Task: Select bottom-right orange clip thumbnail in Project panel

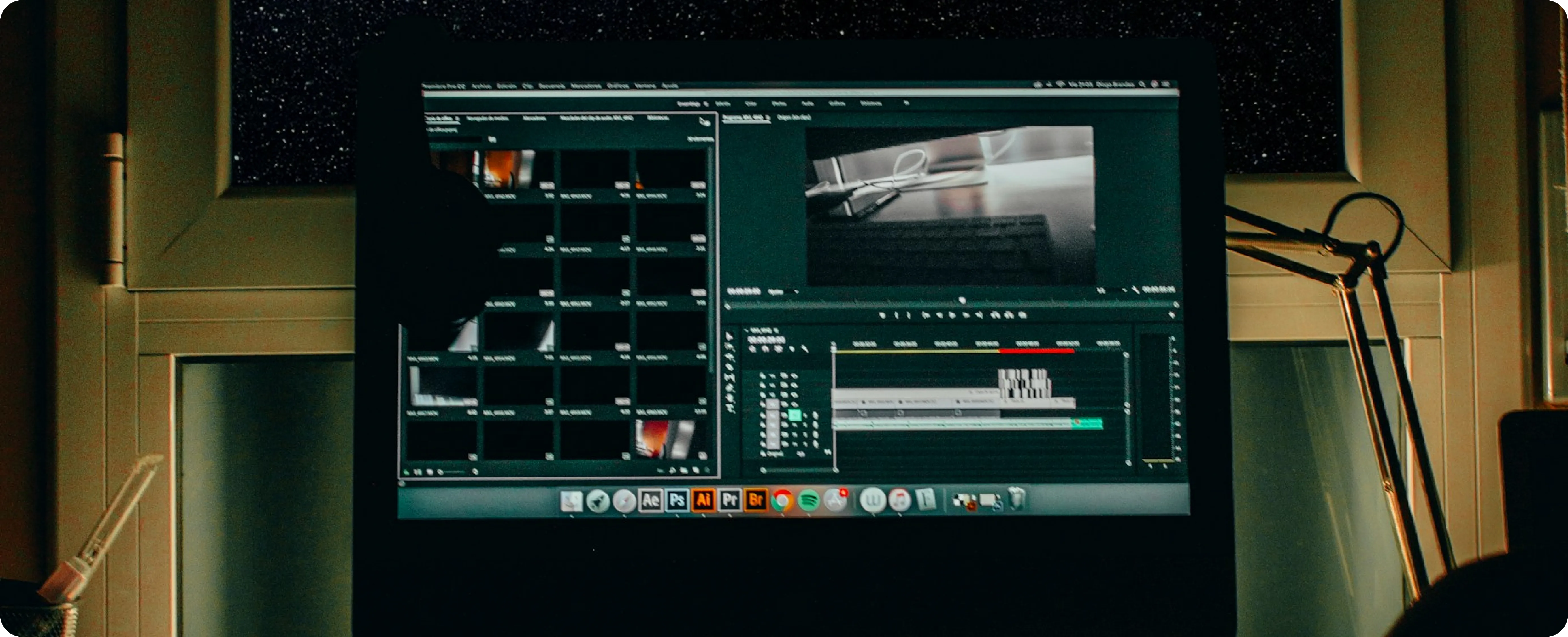Action: pyautogui.click(x=666, y=438)
